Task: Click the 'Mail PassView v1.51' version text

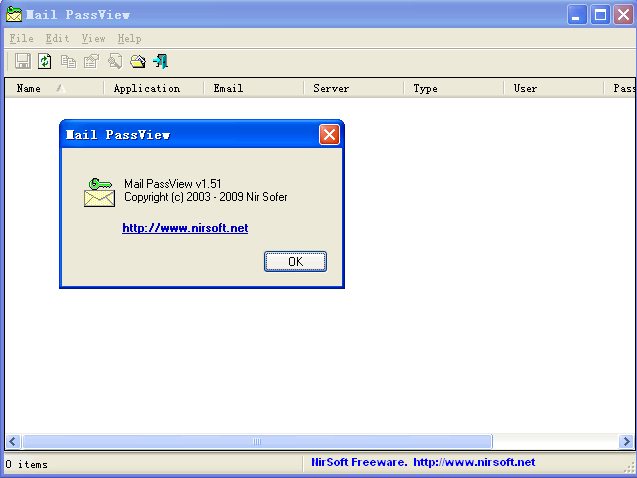Action: pyautogui.click(x=173, y=184)
